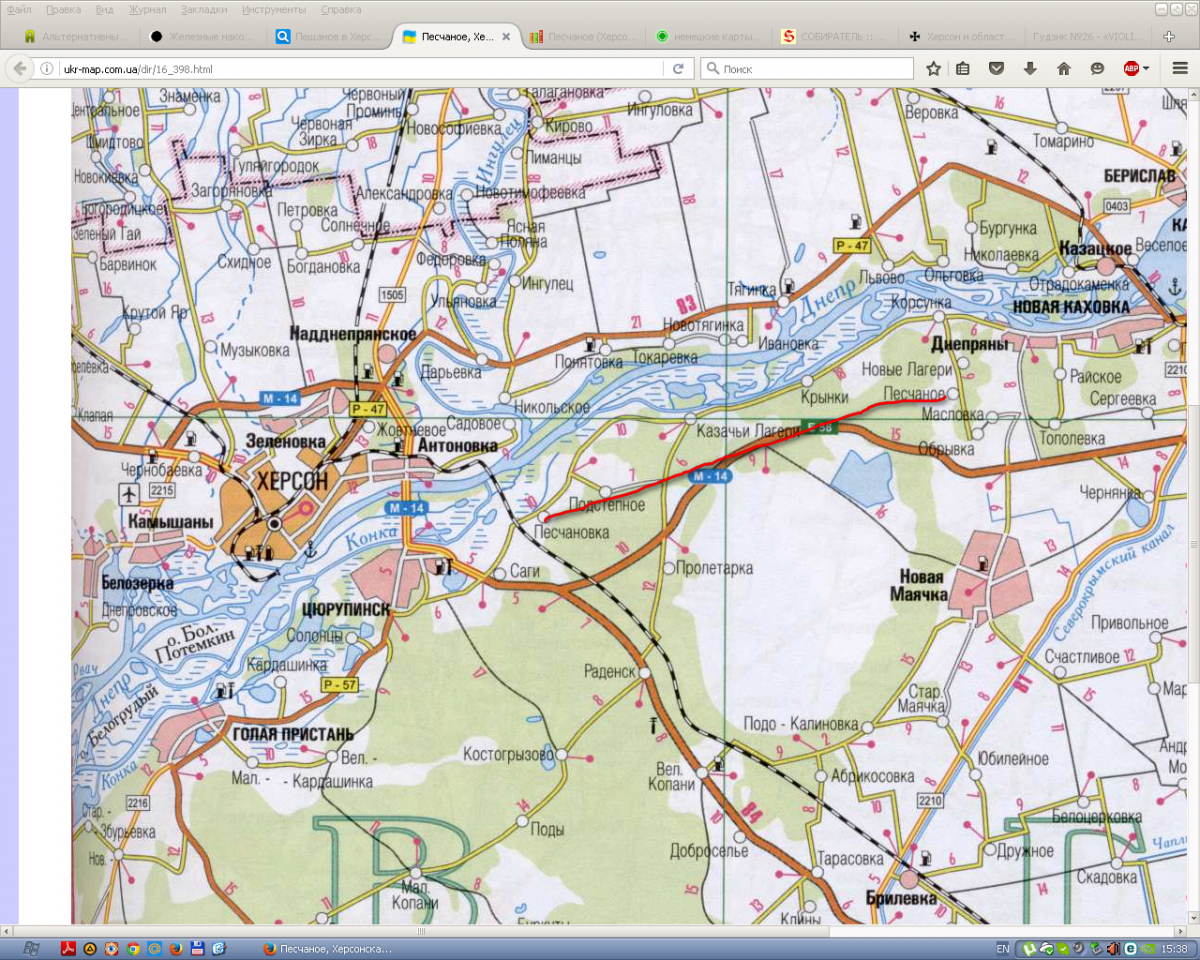The width and height of the screenshot is (1200, 960).
Task: Save page to Pocket icon
Action: pos(996,69)
